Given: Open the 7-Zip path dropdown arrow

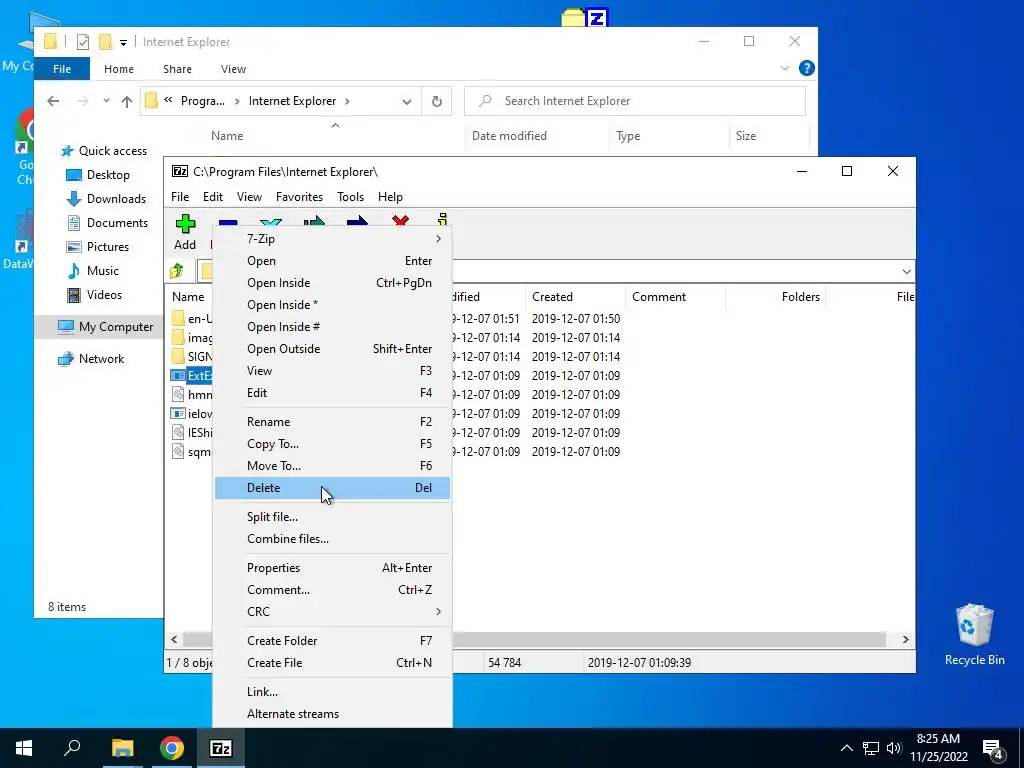Looking at the screenshot, I should [906, 272].
